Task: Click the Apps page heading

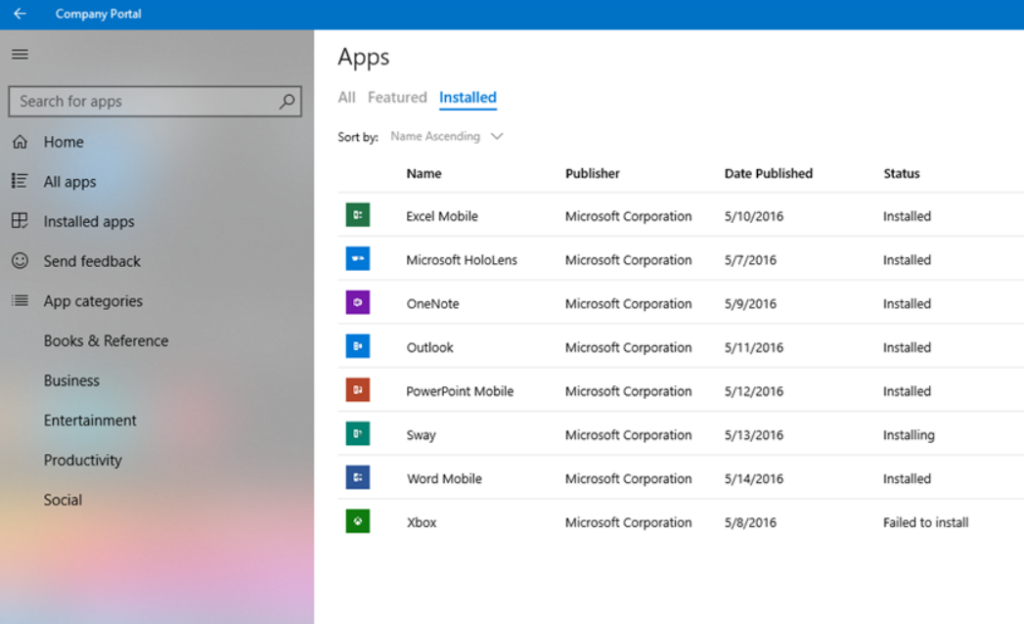Action: pyautogui.click(x=363, y=57)
